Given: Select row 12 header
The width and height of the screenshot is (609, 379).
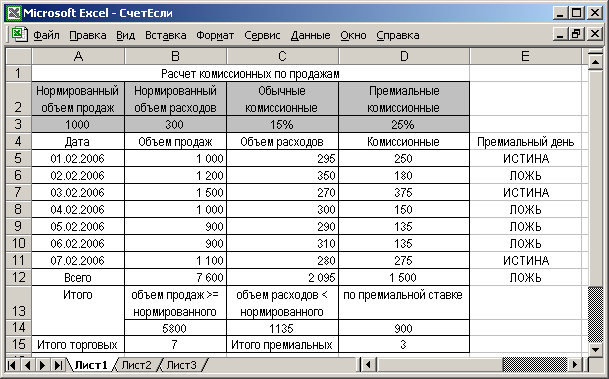Looking at the screenshot, I should (18, 277).
